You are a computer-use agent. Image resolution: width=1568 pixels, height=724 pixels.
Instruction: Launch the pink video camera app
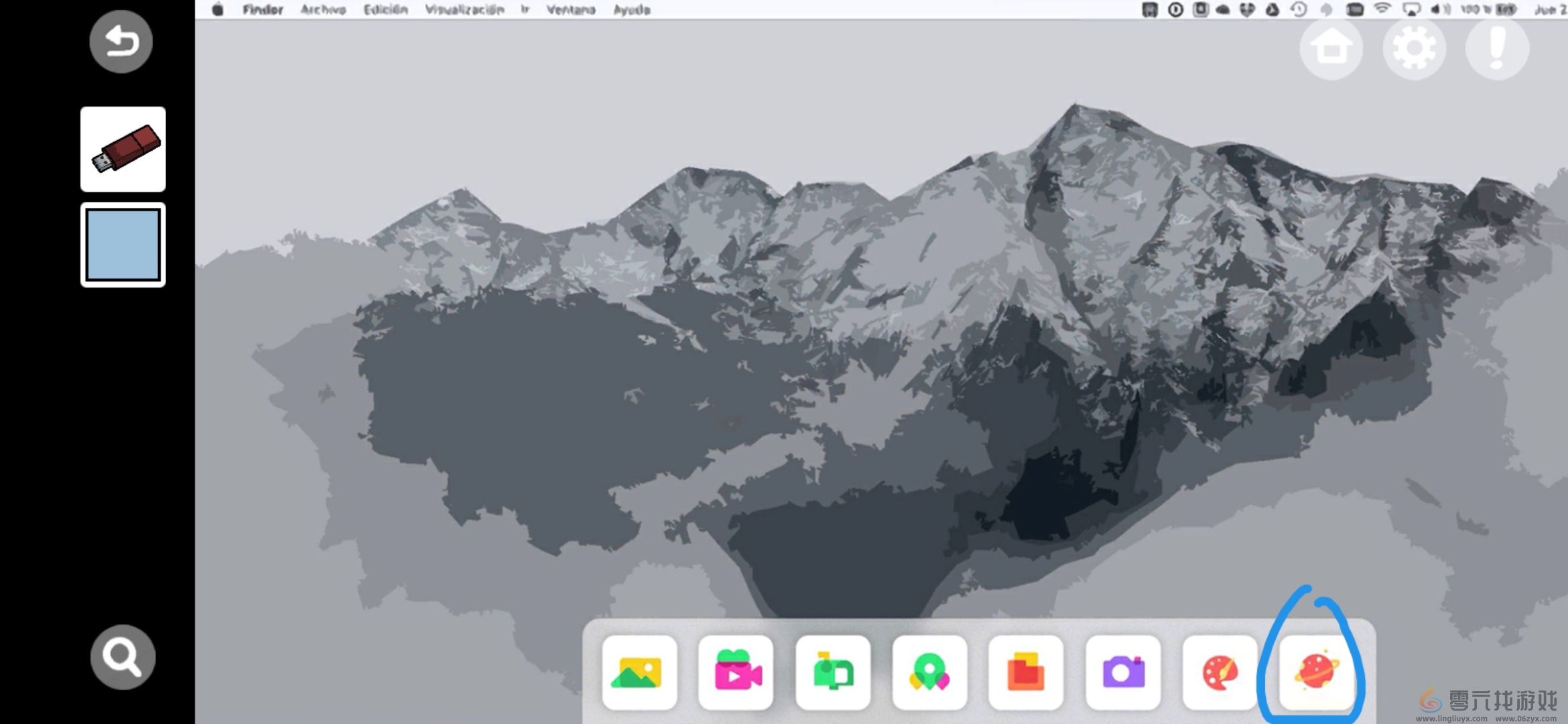click(736, 672)
